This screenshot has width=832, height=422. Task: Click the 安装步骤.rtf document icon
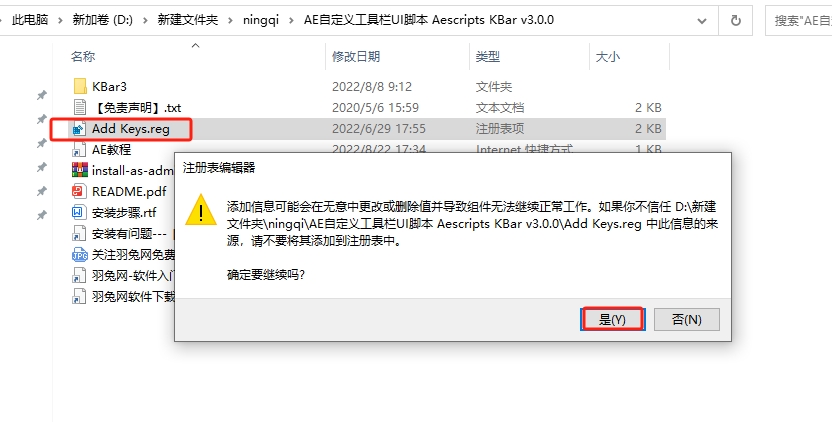pyautogui.click(x=80, y=212)
